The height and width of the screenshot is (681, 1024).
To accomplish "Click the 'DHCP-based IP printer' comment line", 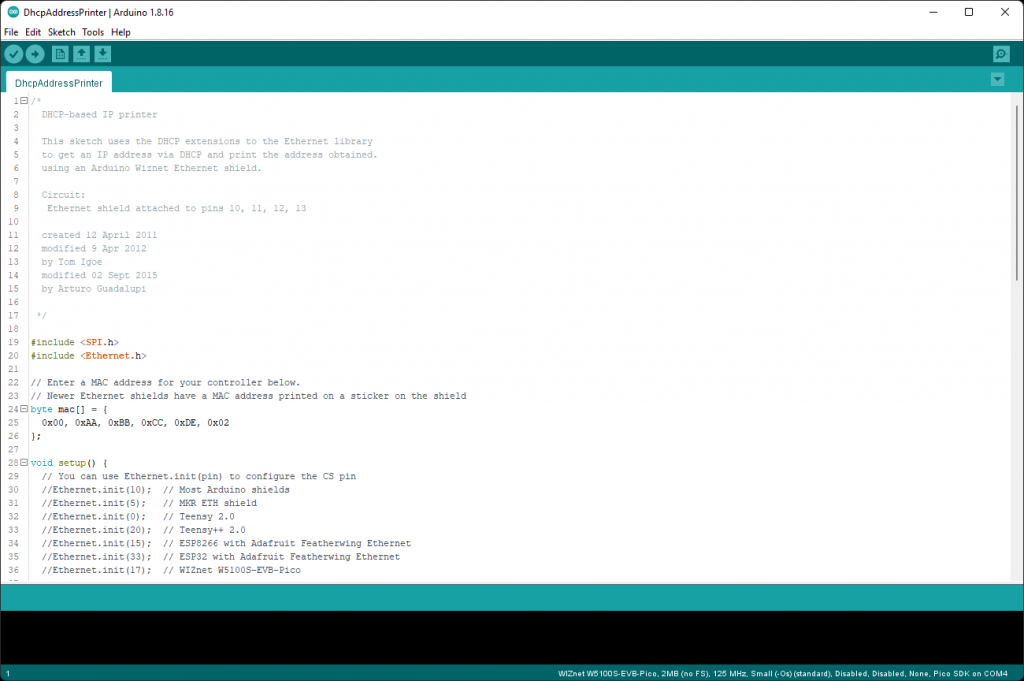I will [99, 114].
